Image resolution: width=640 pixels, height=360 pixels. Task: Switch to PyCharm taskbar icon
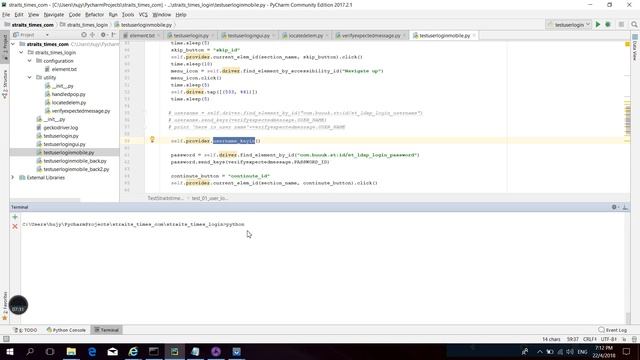coord(175,351)
